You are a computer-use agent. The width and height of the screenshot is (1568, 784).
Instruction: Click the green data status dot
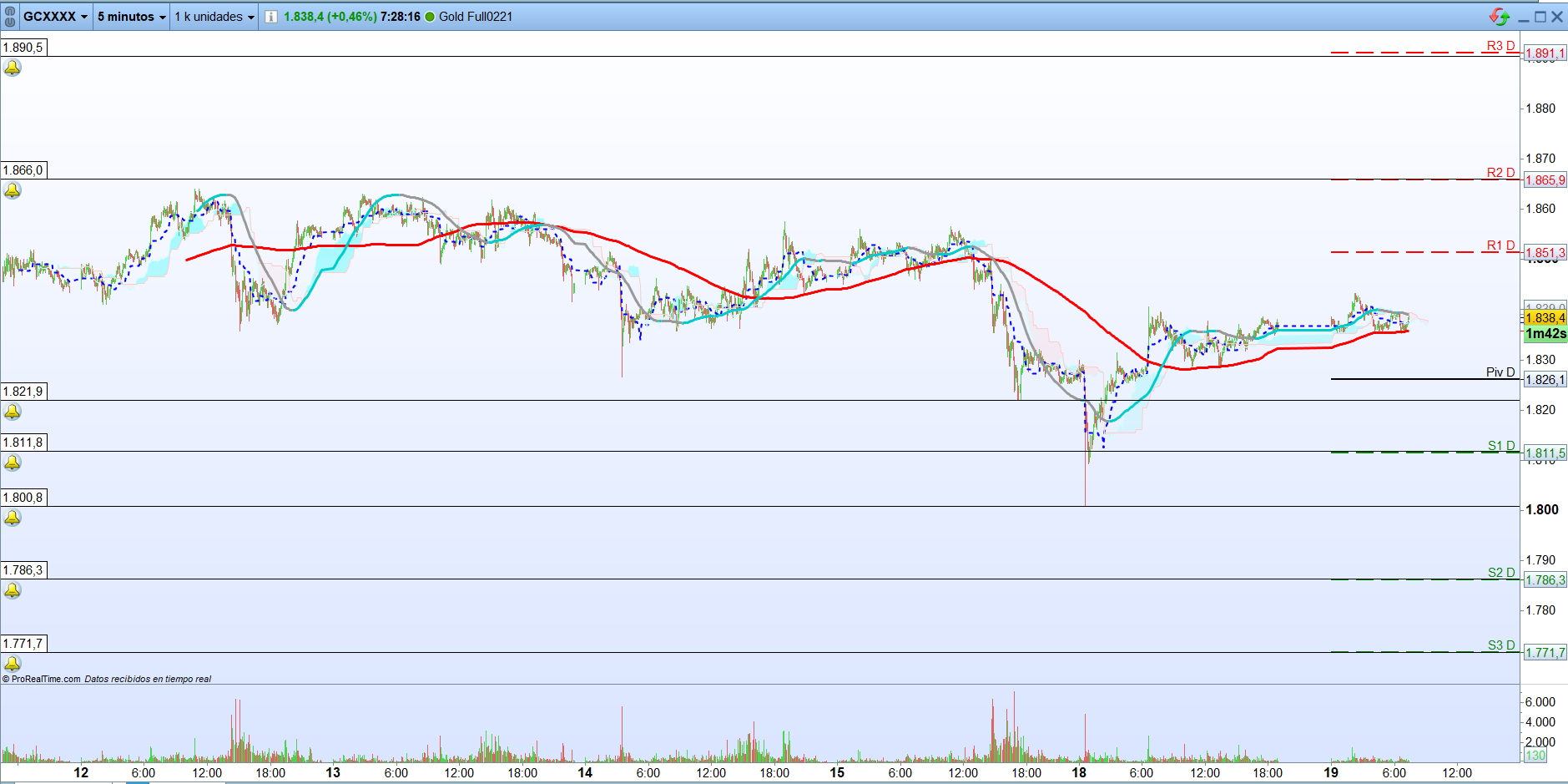(x=431, y=17)
